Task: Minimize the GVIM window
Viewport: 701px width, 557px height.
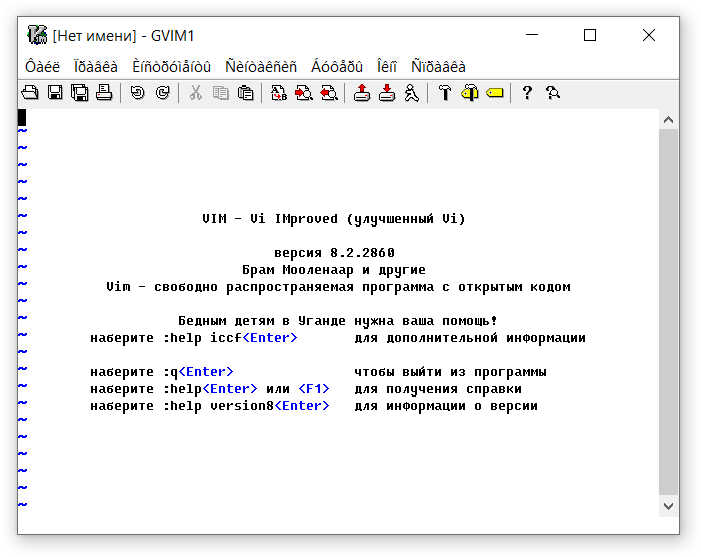Action: [x=532, y=35]
